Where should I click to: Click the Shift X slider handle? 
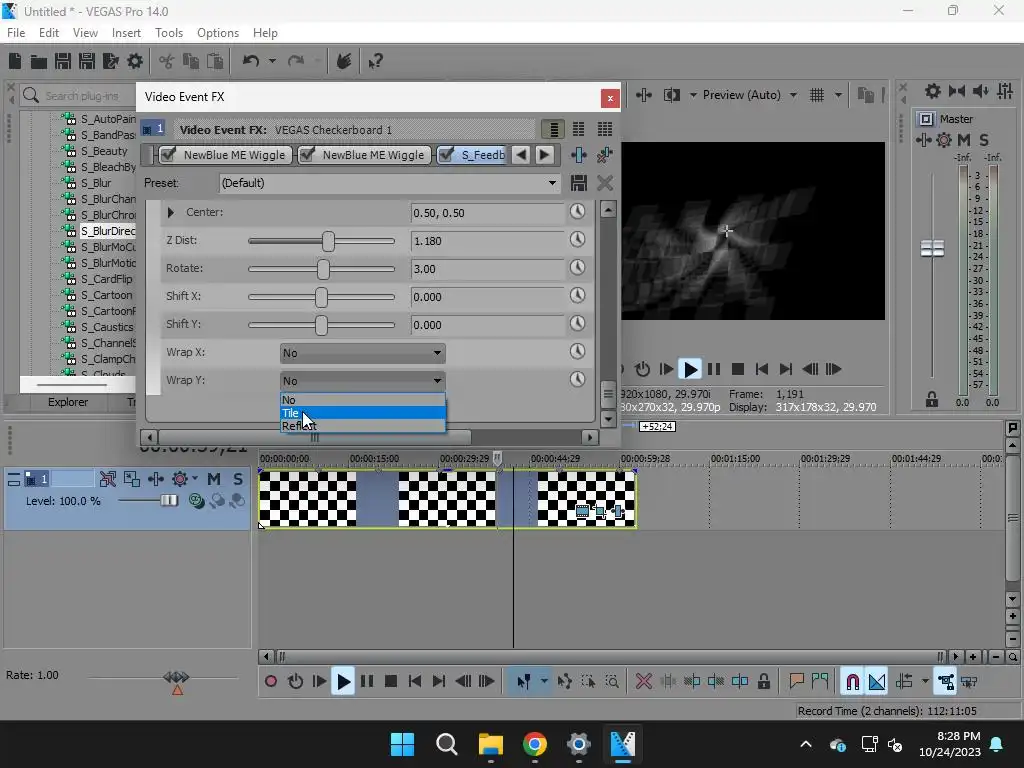[x=321, y=297]
